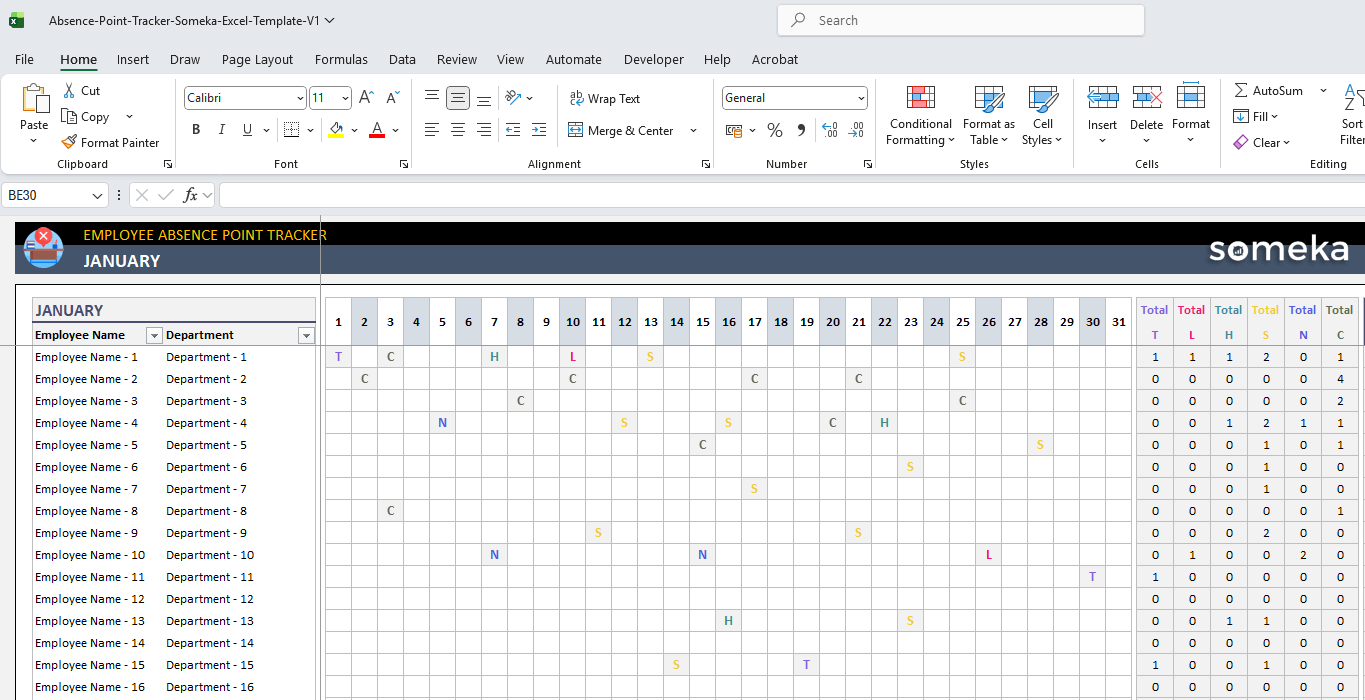Open Conditional Formatting in Styles group

tap(920, 116)
